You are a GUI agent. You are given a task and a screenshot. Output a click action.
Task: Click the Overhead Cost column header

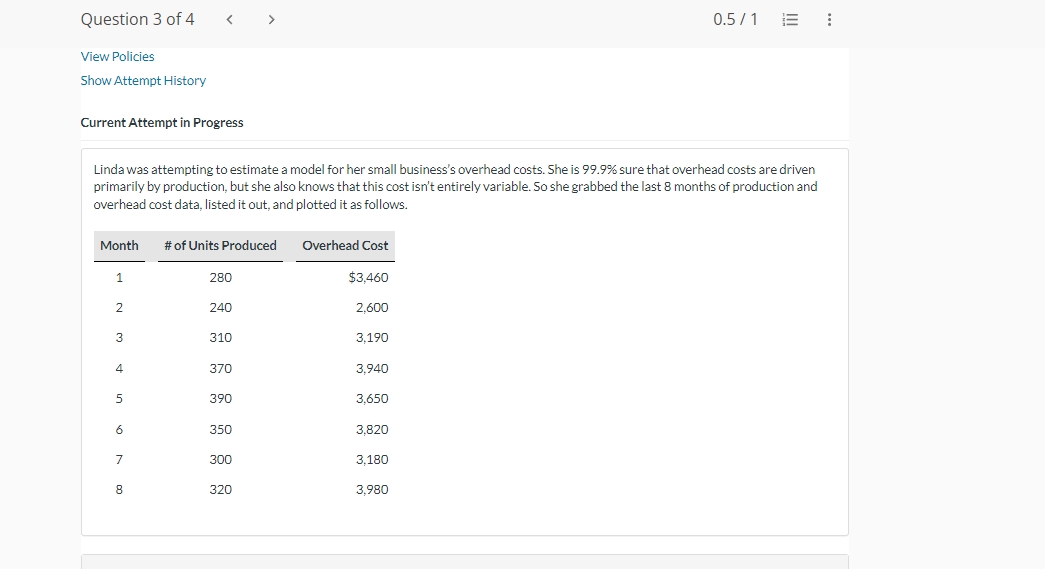[345, 246]
